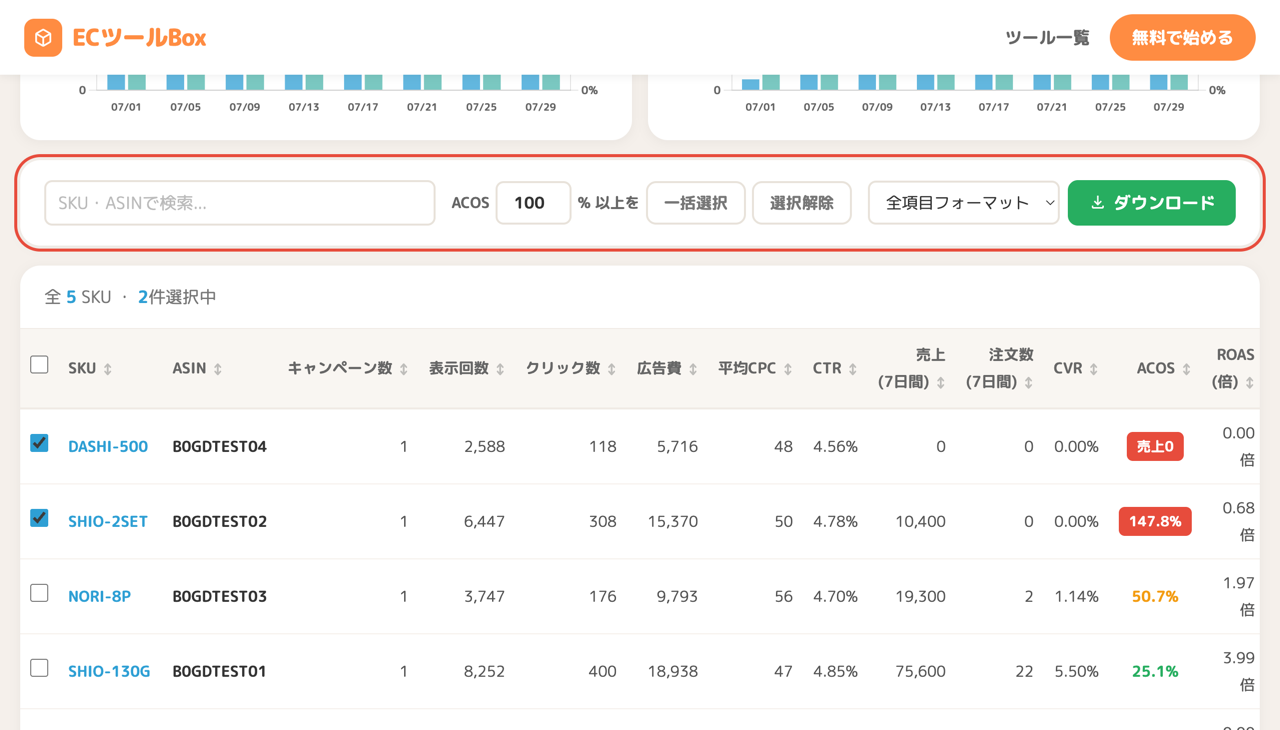This screenshot has width=1280, height=730.
Task: Sort by ACOS column sort icon
Action: tap(1187, 369)
